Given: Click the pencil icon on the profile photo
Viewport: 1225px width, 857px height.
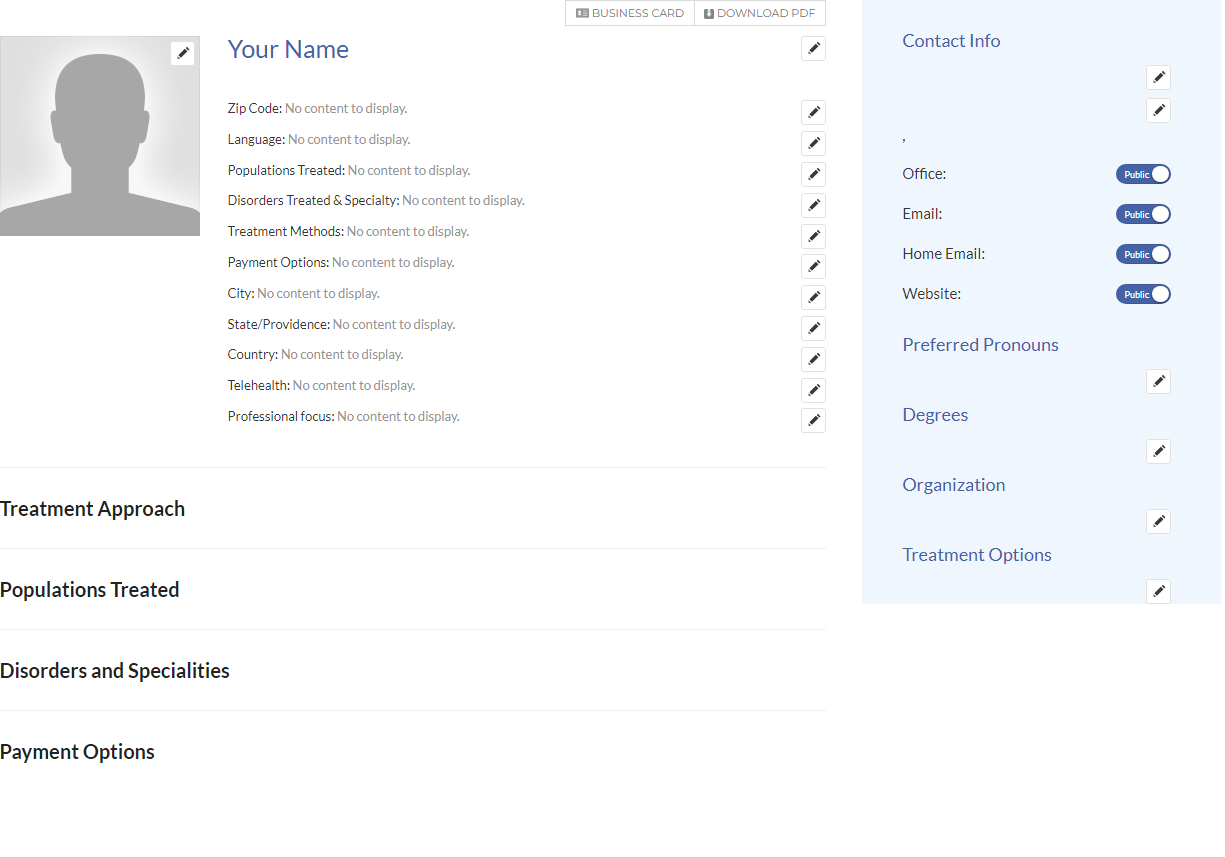Looking at the screenshot, I should tap(182, 53).
